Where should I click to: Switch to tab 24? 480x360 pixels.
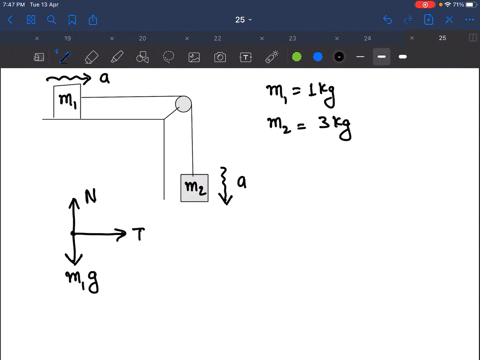click(368, 38)
